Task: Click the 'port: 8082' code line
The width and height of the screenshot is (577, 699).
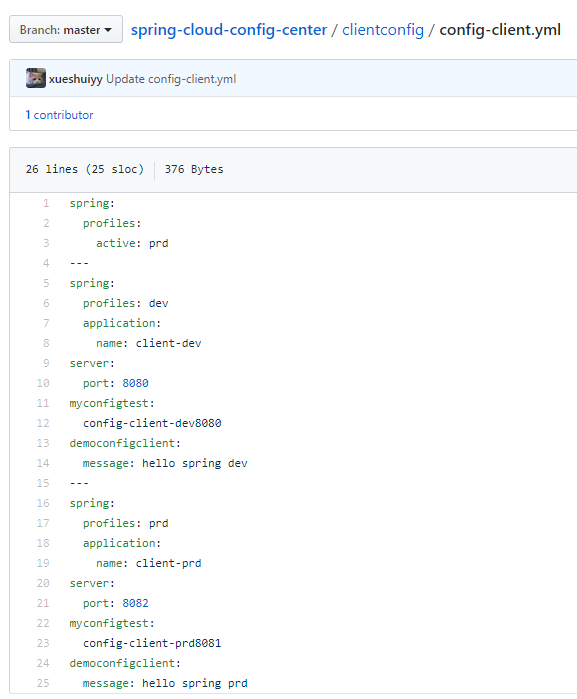Action: coord(116,603)
